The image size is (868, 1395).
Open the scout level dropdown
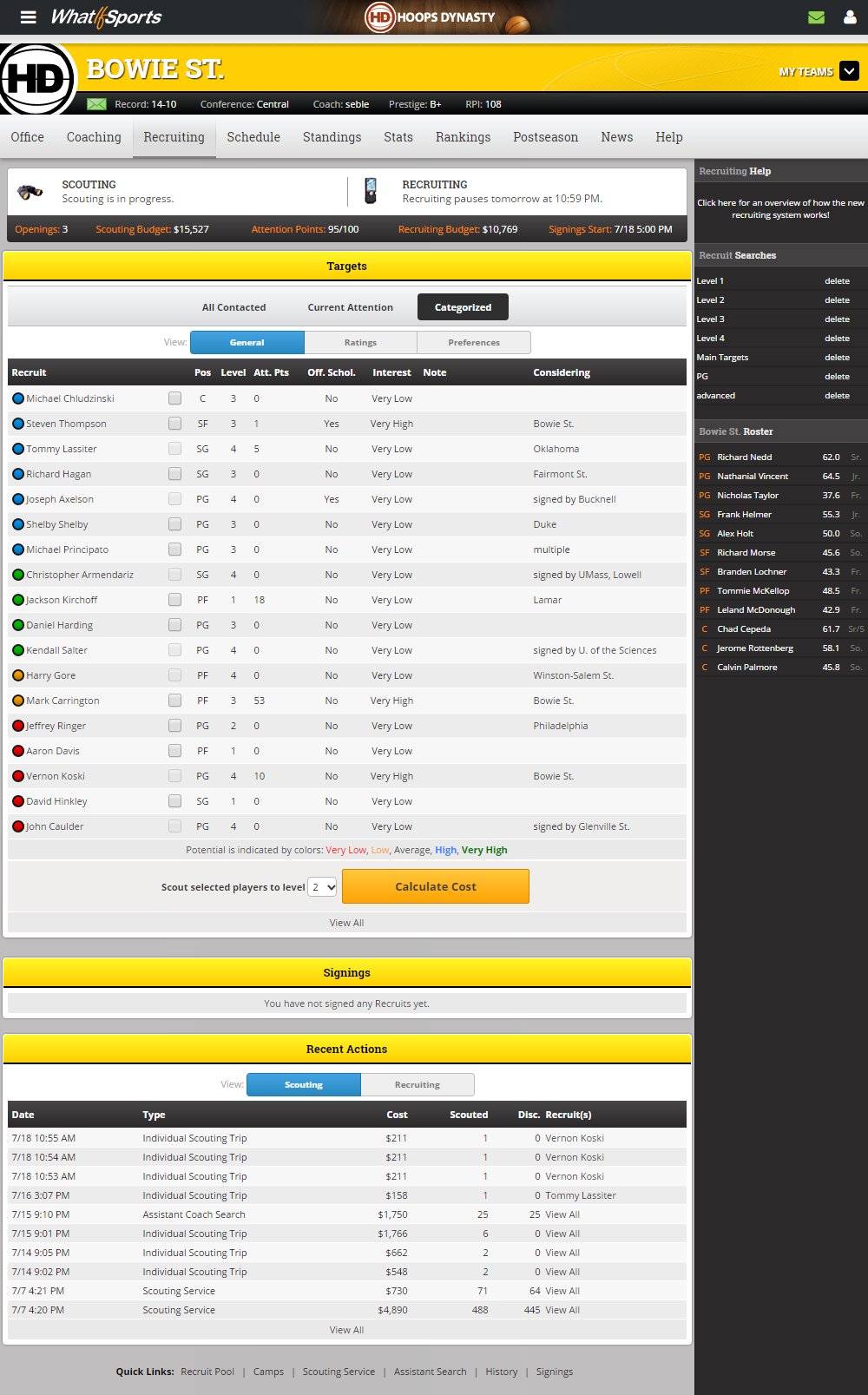(x=322, y=887)
